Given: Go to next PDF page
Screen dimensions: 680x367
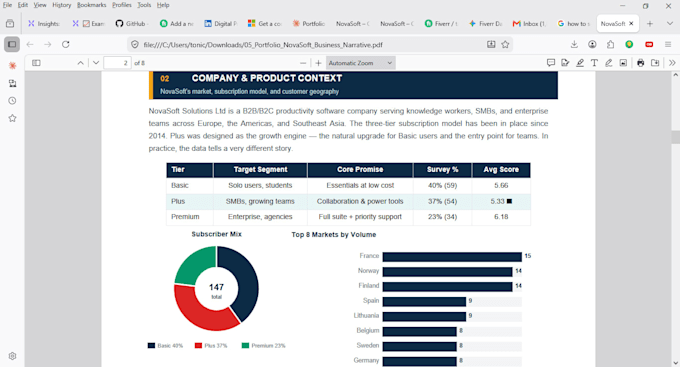Looking at the screenshot, I should (96, 63).
